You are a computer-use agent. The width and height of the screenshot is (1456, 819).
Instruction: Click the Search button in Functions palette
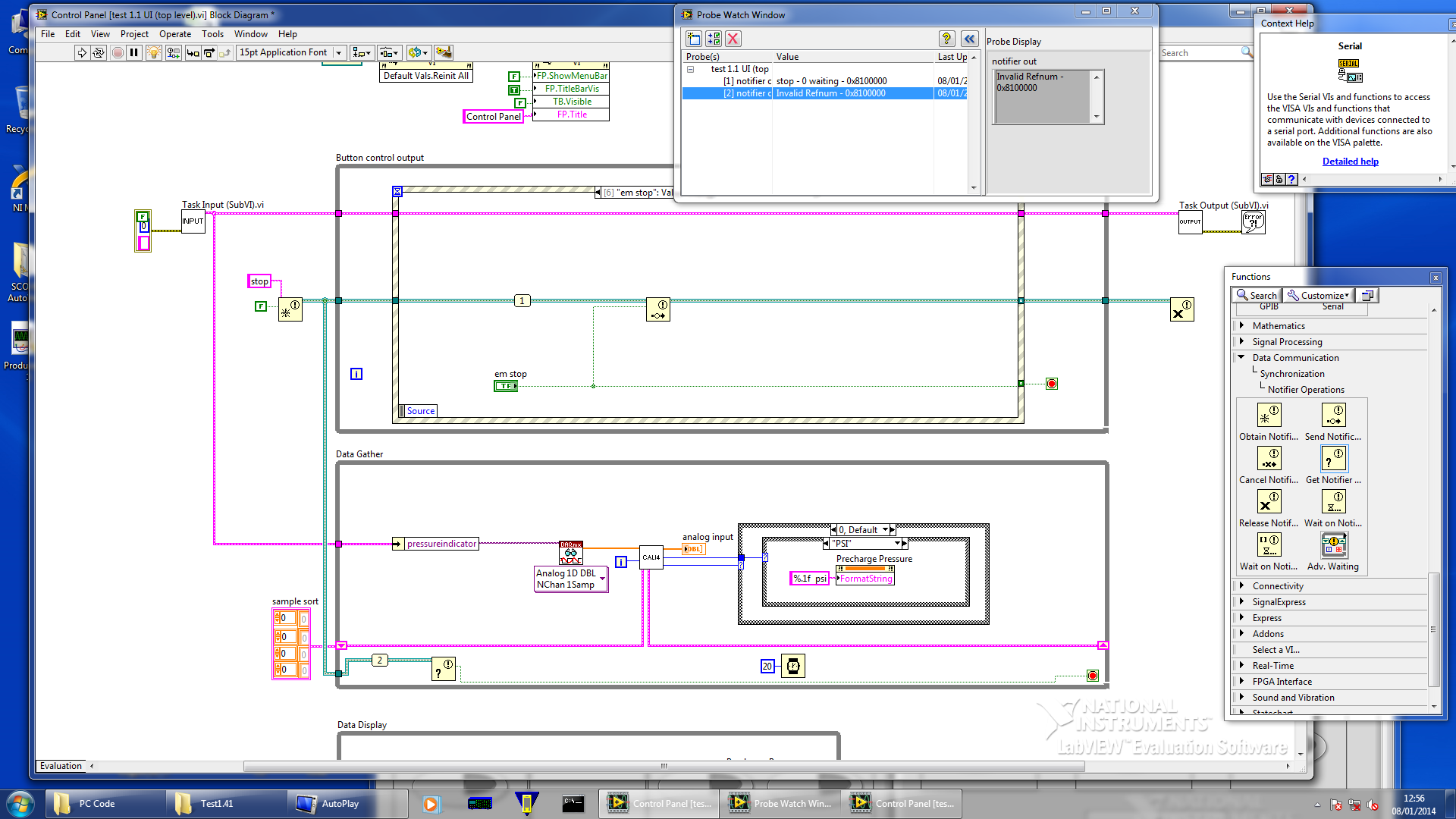pos(1257,295)
